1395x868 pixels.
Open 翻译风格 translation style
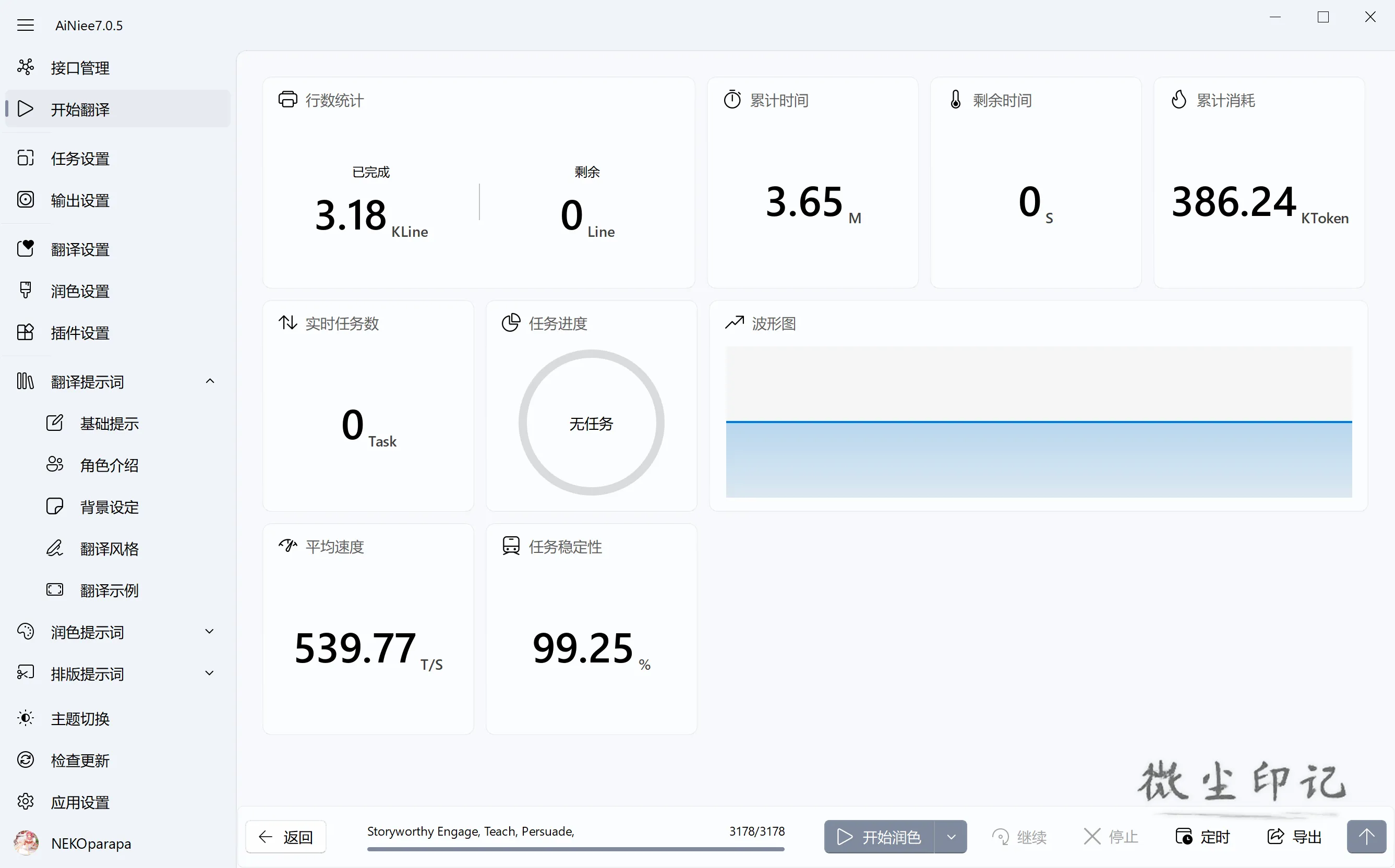coord(118,549)
